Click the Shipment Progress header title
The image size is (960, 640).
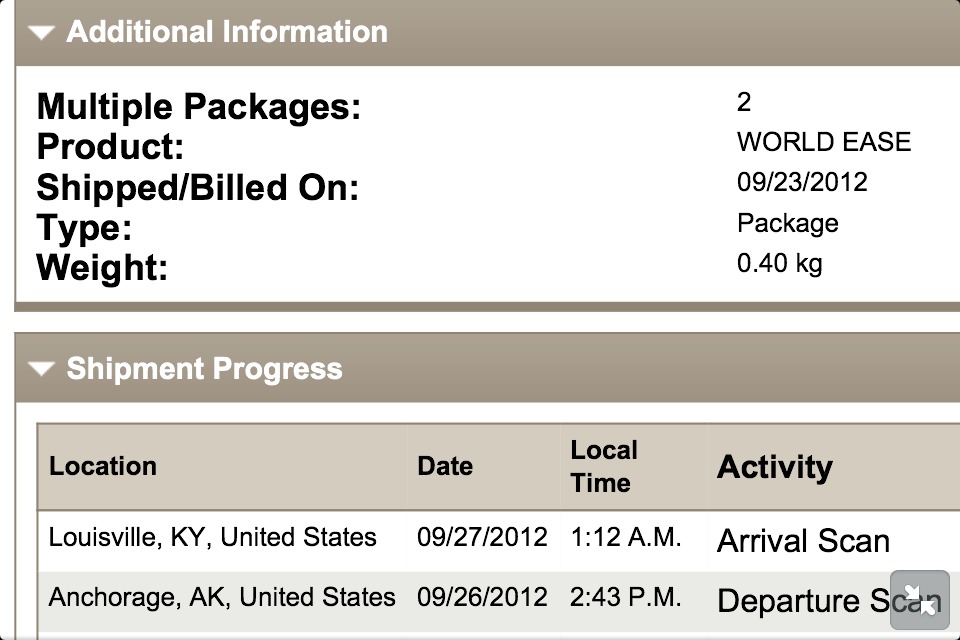(x=204, y=369)
